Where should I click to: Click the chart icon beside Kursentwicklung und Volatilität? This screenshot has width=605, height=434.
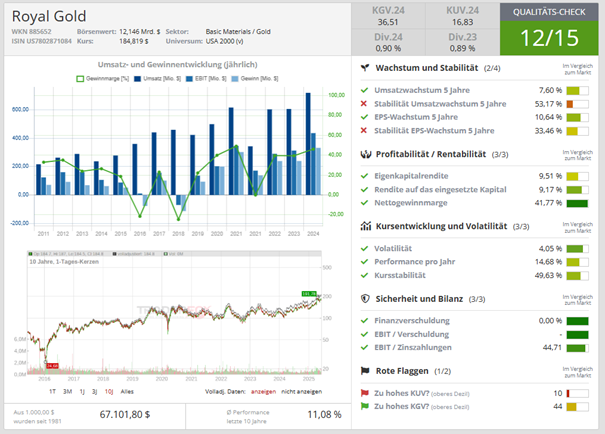[365, 226]
